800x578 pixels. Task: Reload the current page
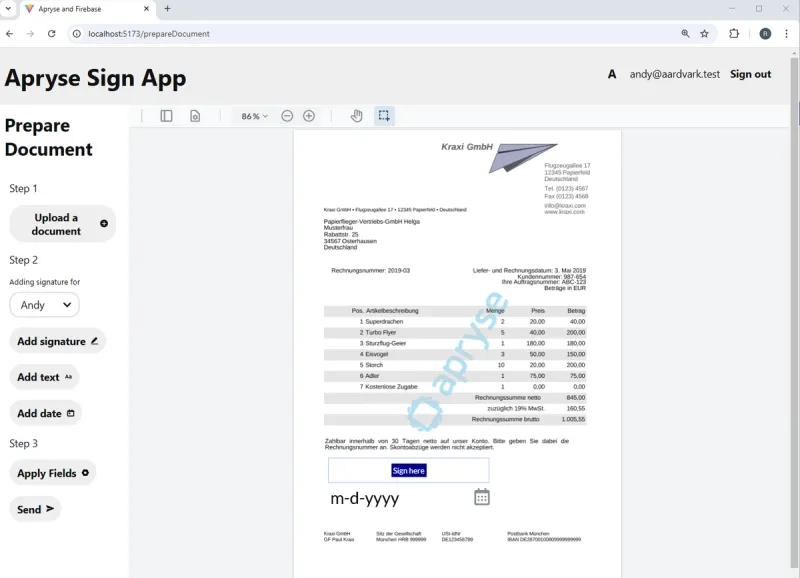pyautogui.click(x=52, y=34)
